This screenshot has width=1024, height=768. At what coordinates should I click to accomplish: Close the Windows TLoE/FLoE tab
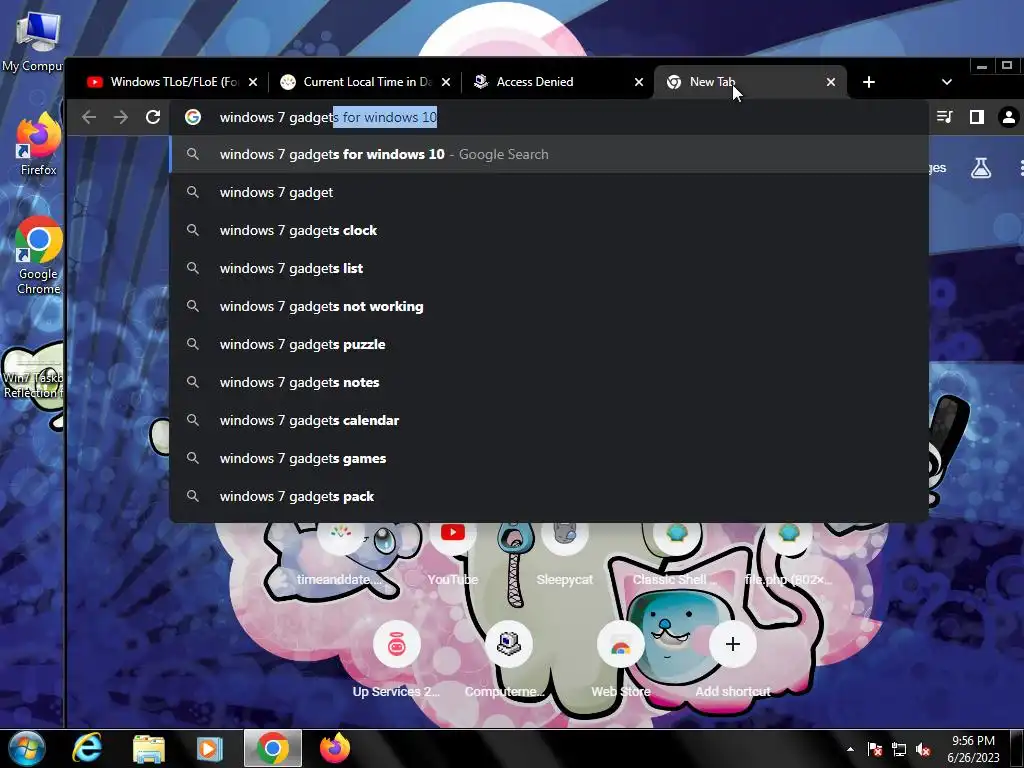[253, 82]
